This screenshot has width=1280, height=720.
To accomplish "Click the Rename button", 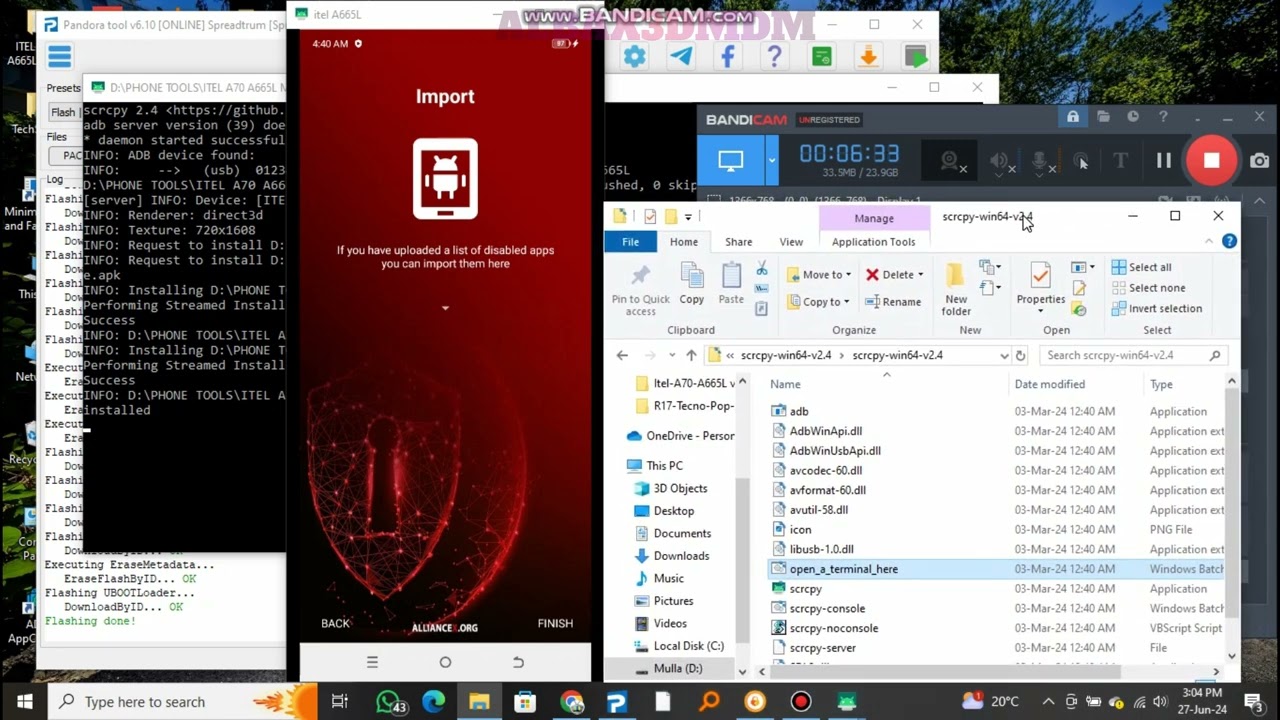I will pos(893,301).
